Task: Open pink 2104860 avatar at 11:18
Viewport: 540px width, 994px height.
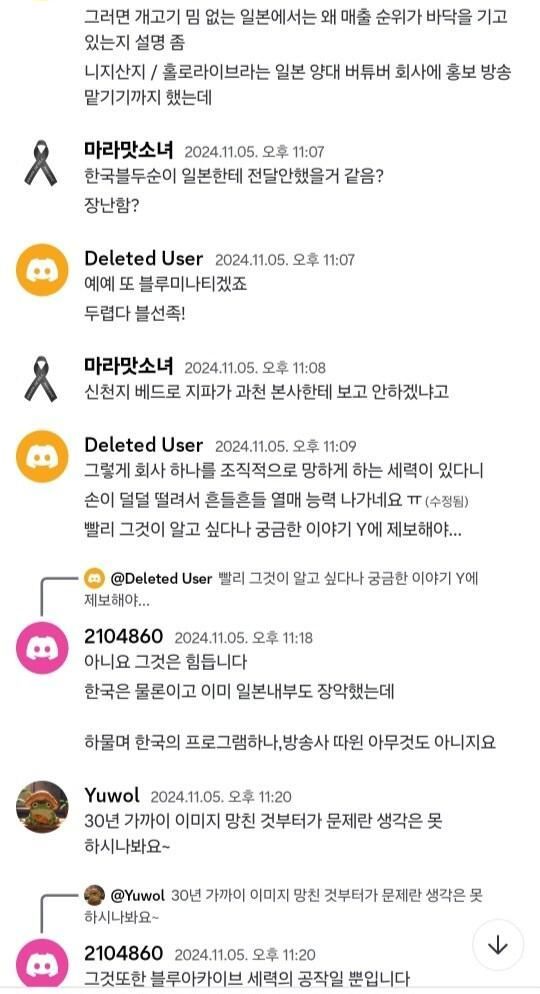Action: tap(42, 648)
